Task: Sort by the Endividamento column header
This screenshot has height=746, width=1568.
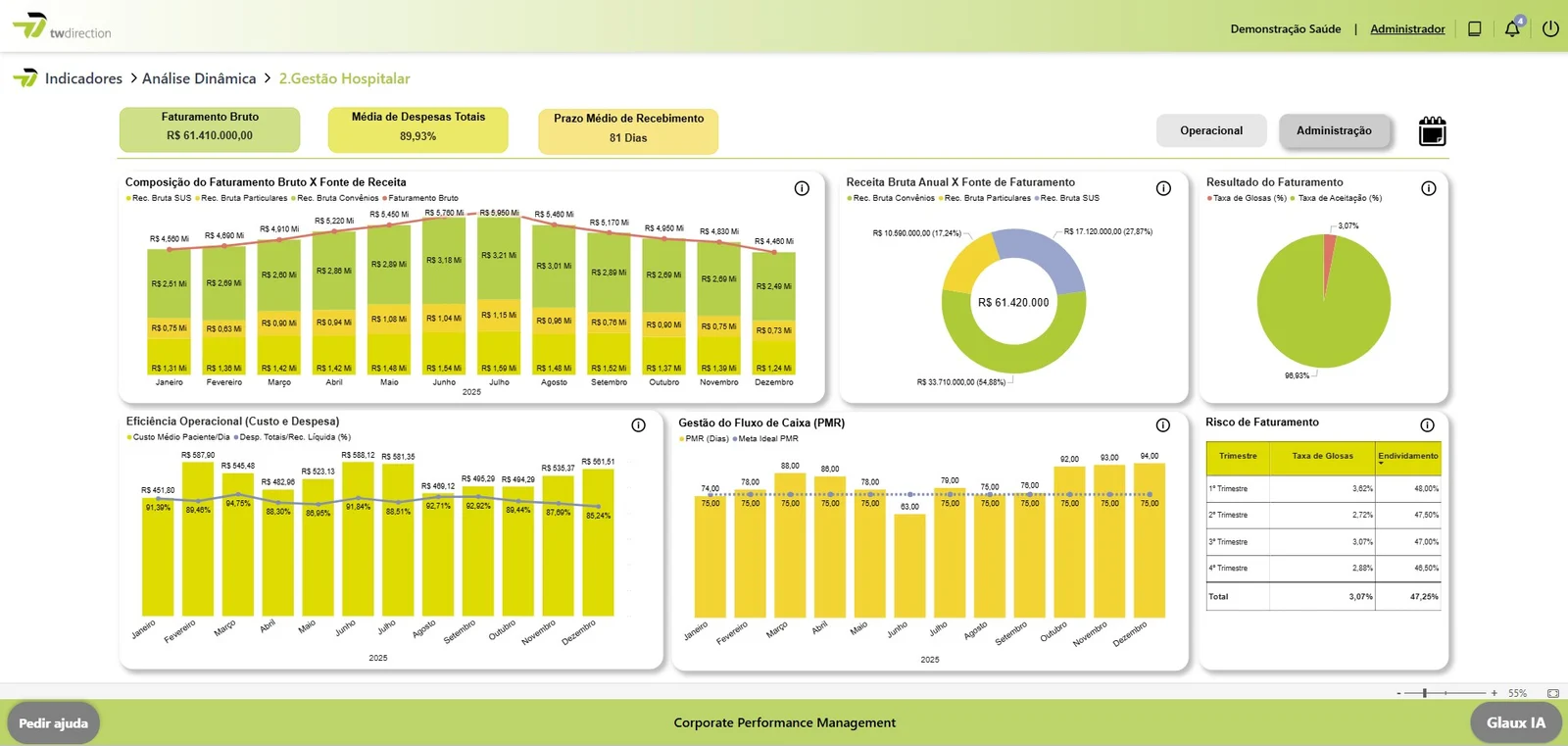Action: pyautogui.click(x=1408, y=457)
